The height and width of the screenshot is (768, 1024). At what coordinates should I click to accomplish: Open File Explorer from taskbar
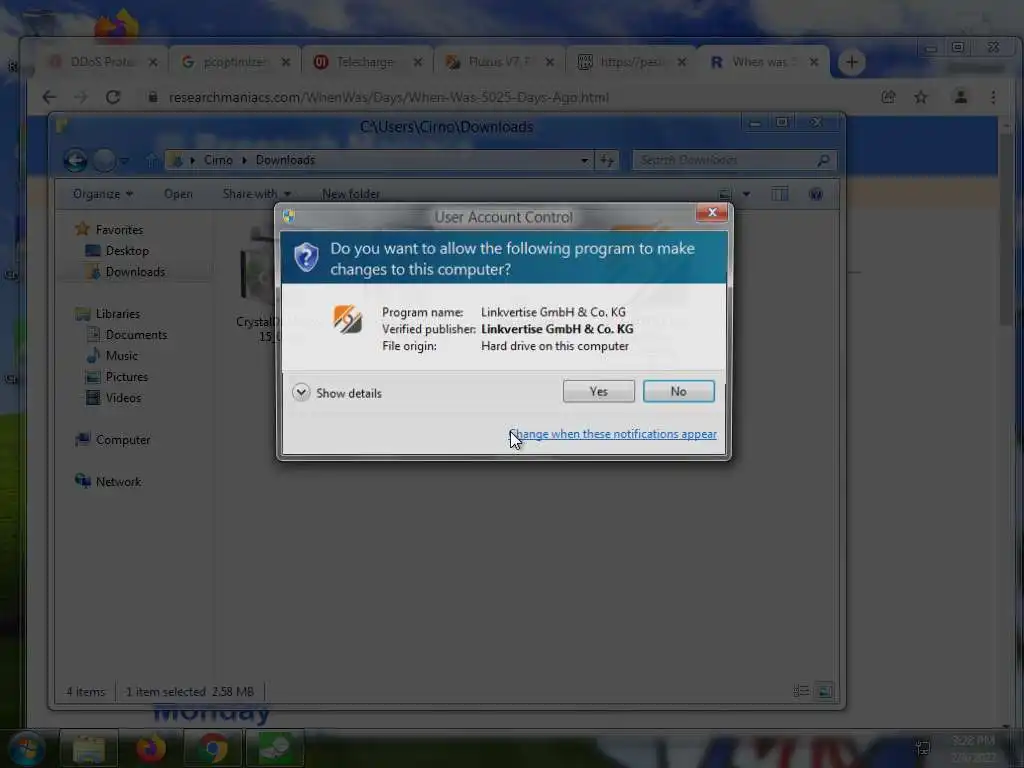click(89, 748)
